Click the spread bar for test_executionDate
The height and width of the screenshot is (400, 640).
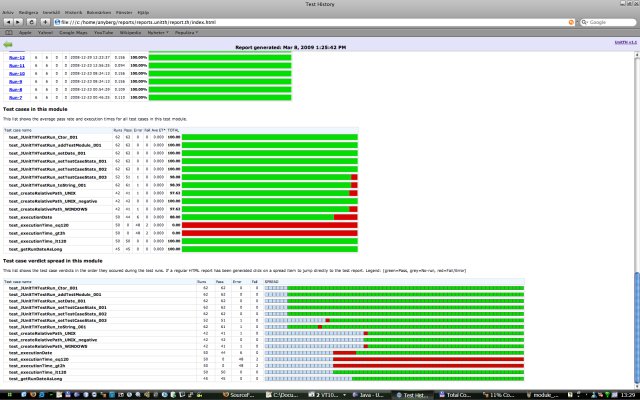tap(449, 352)
